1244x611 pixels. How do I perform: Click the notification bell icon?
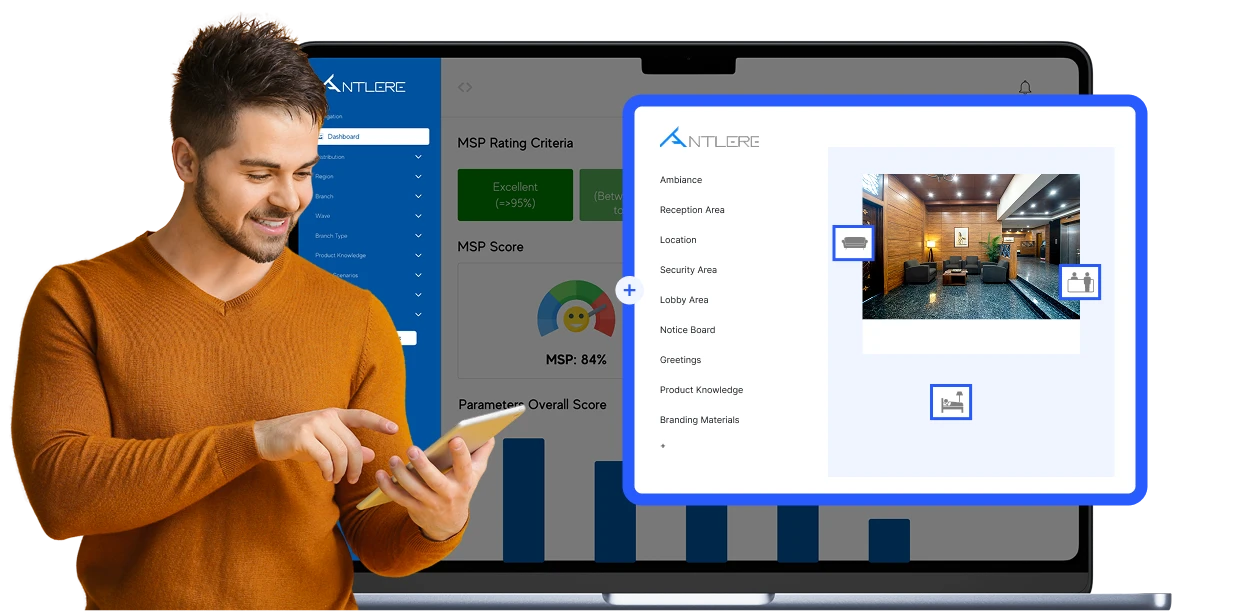click(1025, 87)
